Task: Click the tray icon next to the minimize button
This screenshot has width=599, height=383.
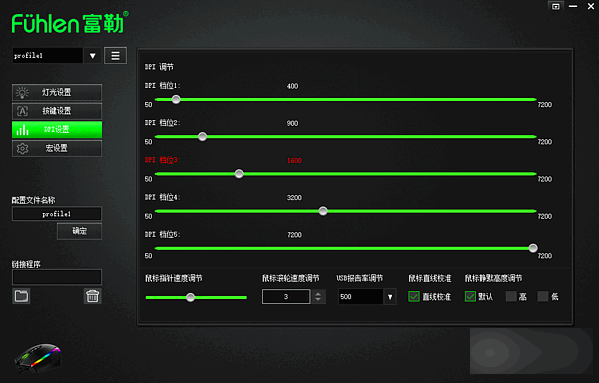Action: [556, 6]
